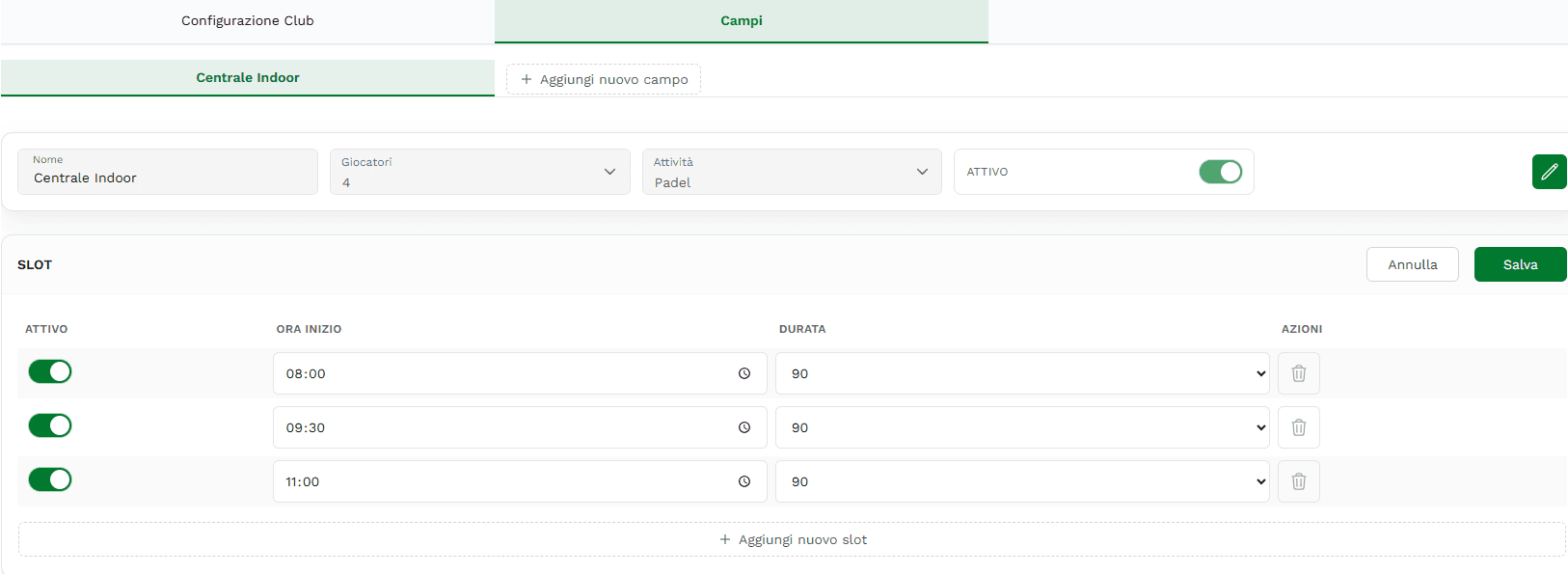Toggle off the 08:00 slot active switch
The width and height of the screenshot is (1568, 574).
coord(50,371)
